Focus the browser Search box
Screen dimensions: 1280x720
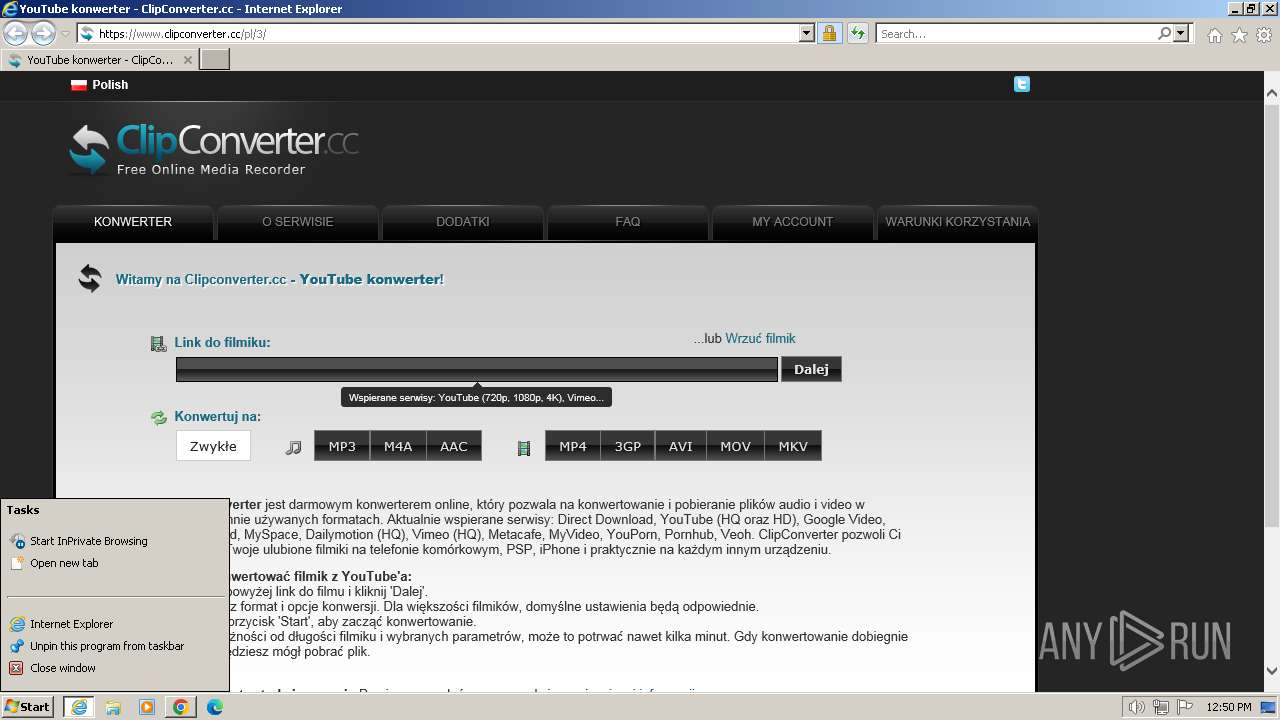(x=1016, y=33)
